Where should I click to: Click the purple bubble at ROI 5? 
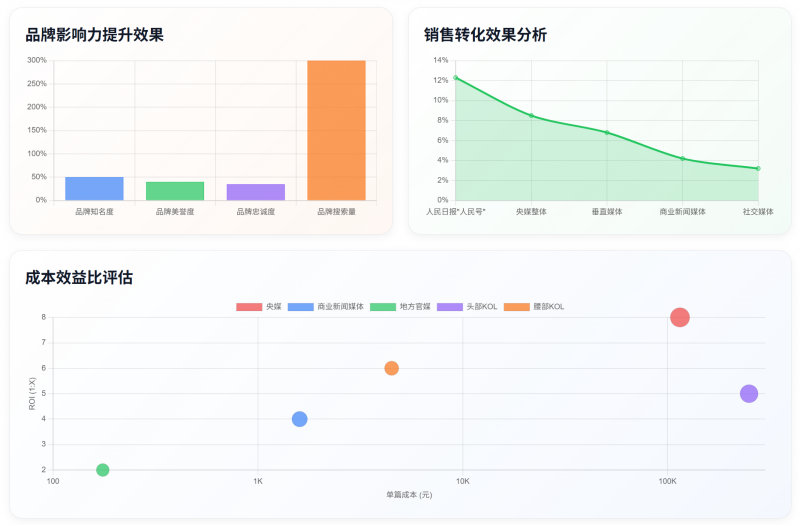tap(749, 394)
